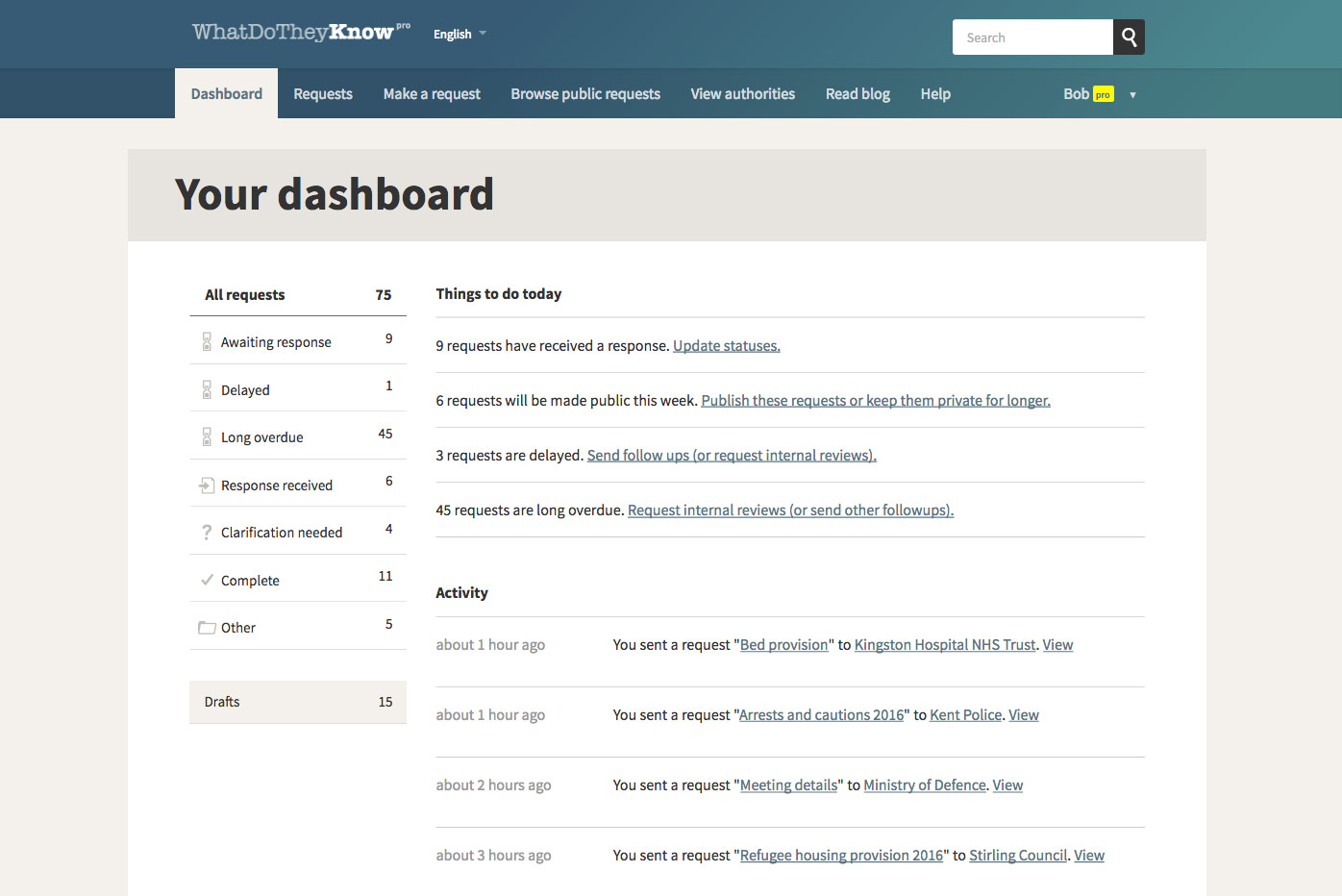Click the question mark icon for Clarification needed
This screenshot has height=896, width=1342.
pyautogui.click(x=207, y=533)
